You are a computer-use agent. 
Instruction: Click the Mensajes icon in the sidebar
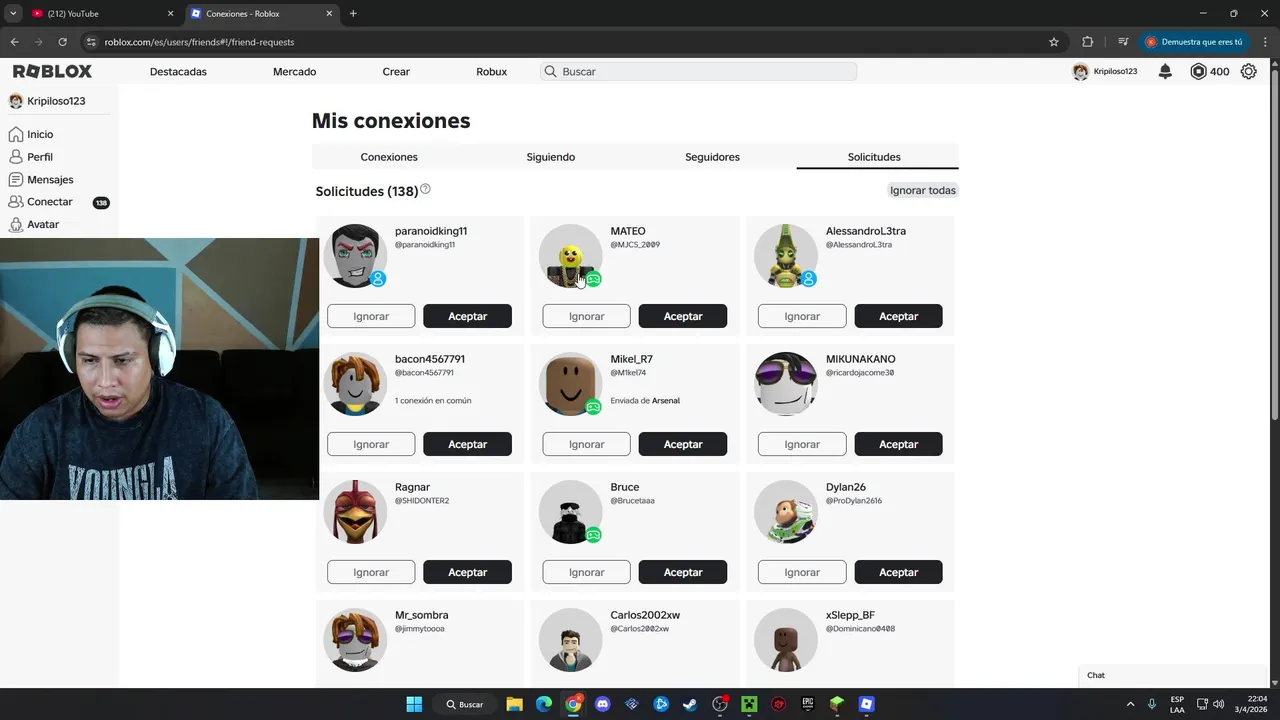[16, 180]
